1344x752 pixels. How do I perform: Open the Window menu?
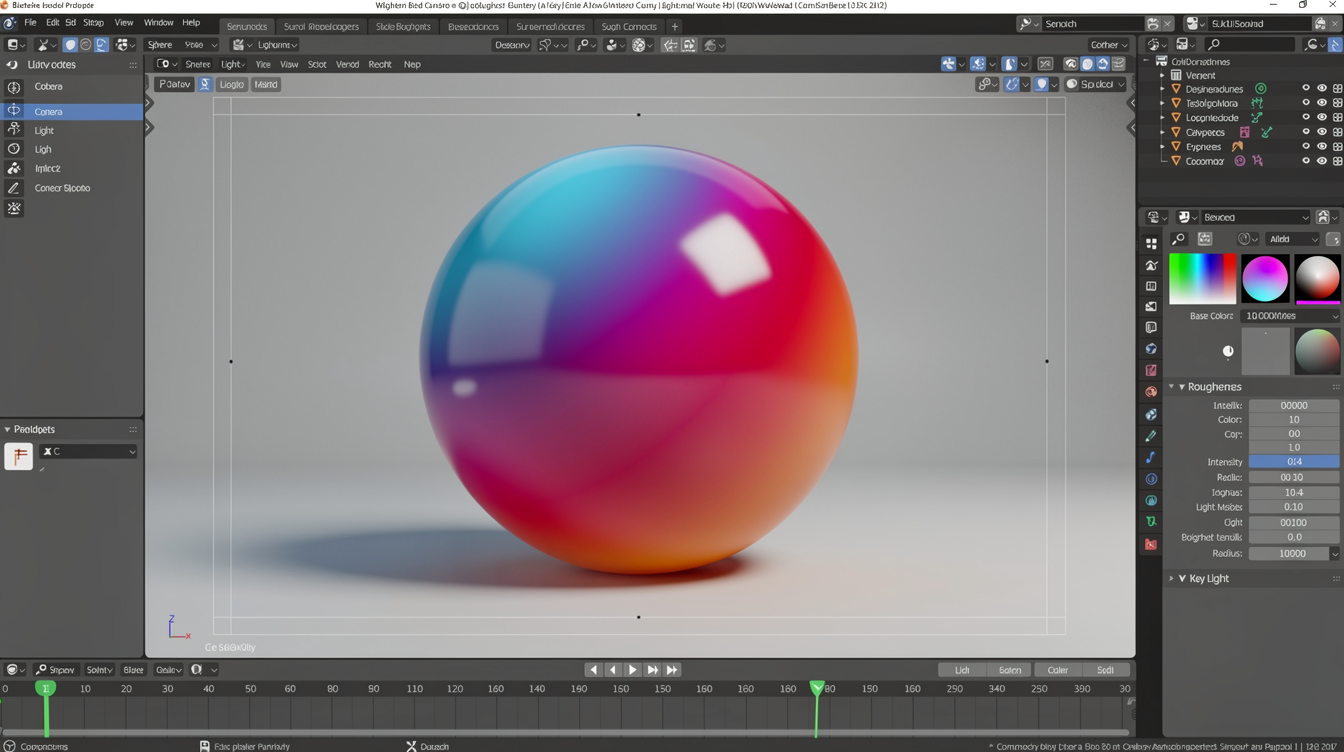158,23
